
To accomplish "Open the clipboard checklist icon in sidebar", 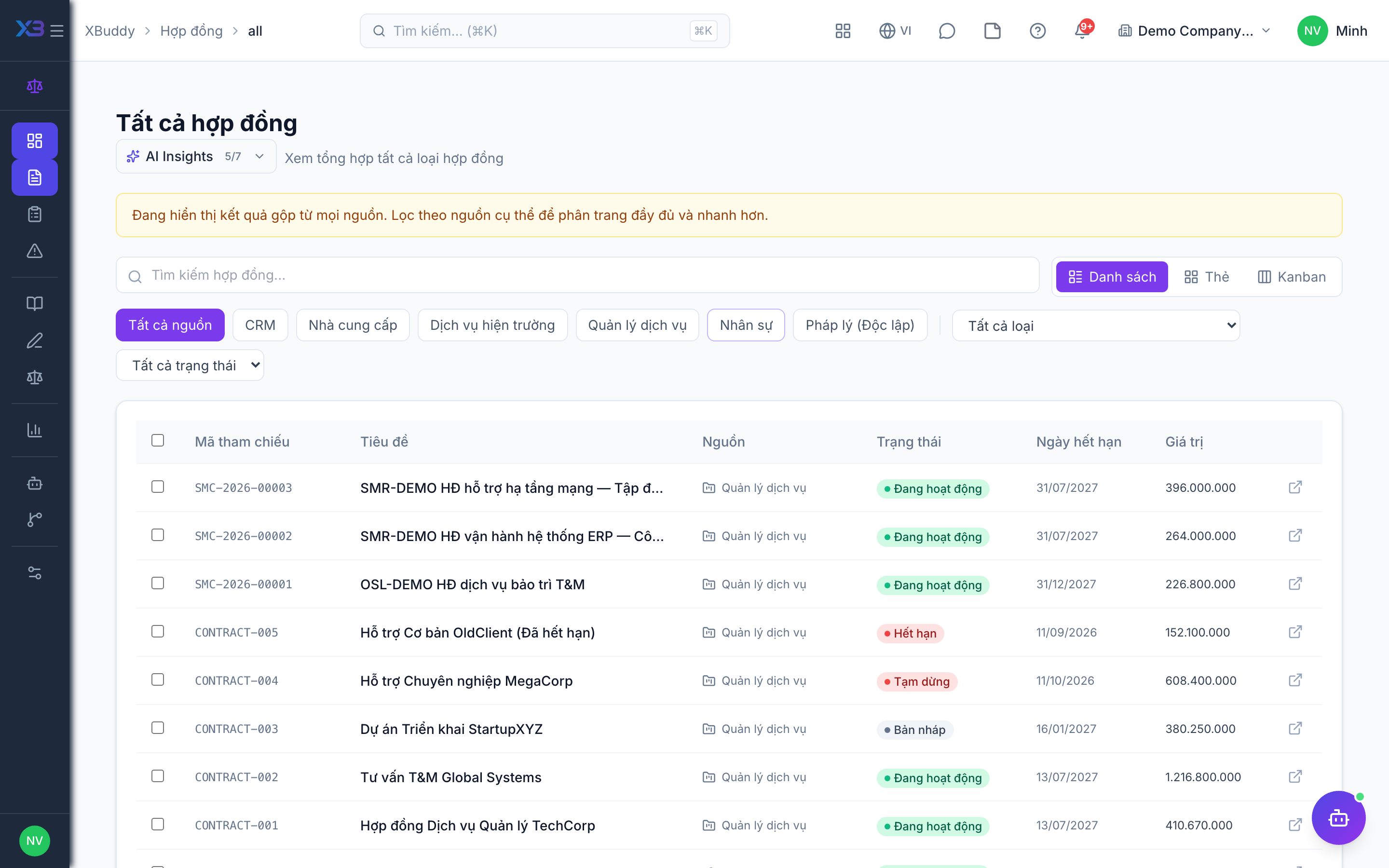I will pos(34,214).
